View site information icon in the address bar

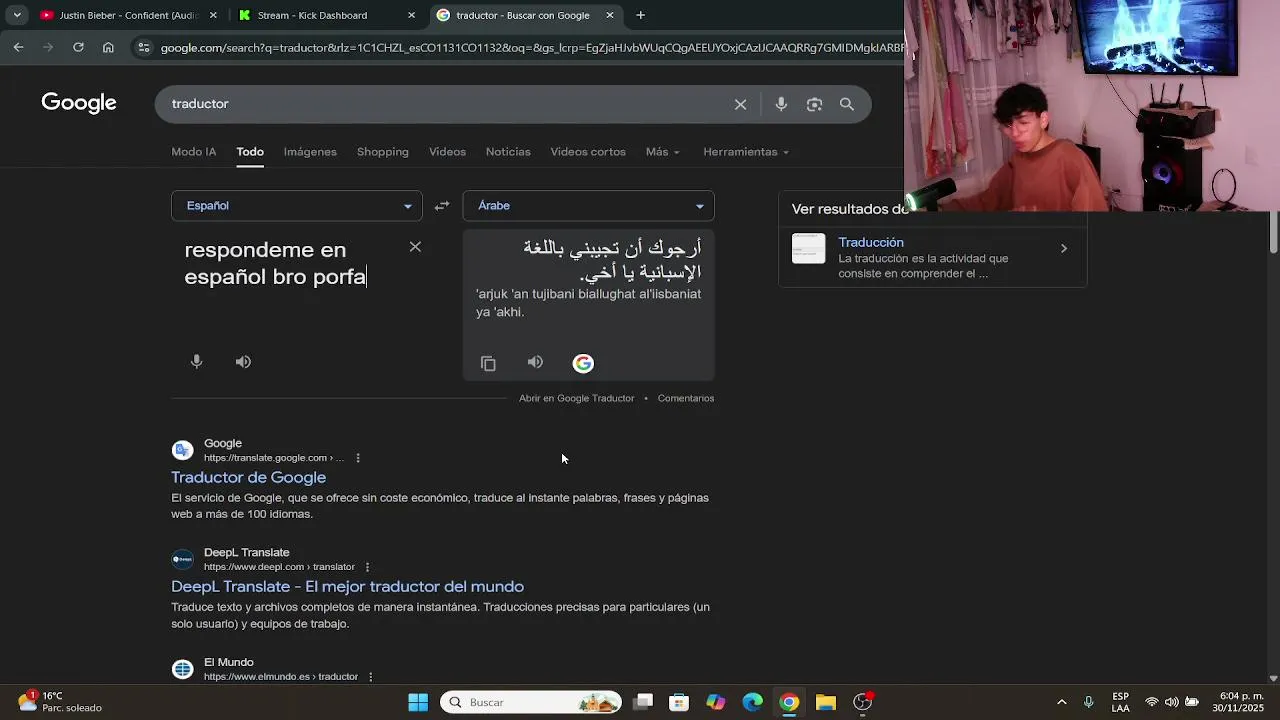144,47
